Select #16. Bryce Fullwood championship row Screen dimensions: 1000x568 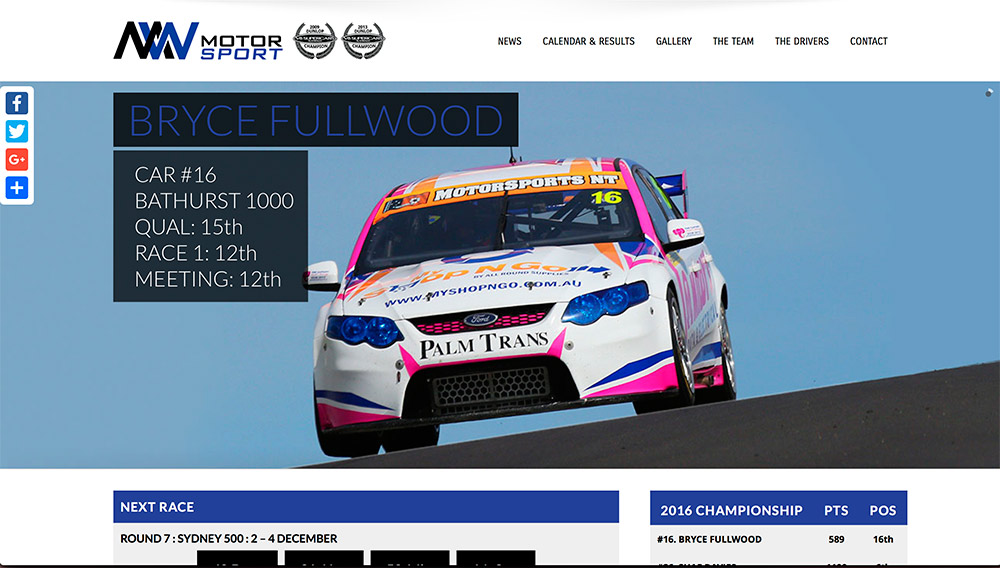(x=778, y=539)
